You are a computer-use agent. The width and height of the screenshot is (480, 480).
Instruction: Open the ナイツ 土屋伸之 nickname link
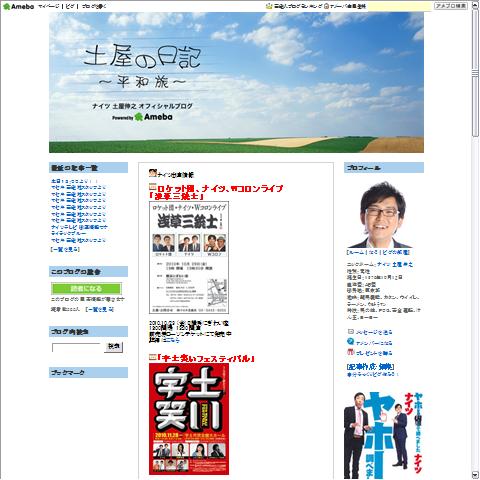click(395, 264)
